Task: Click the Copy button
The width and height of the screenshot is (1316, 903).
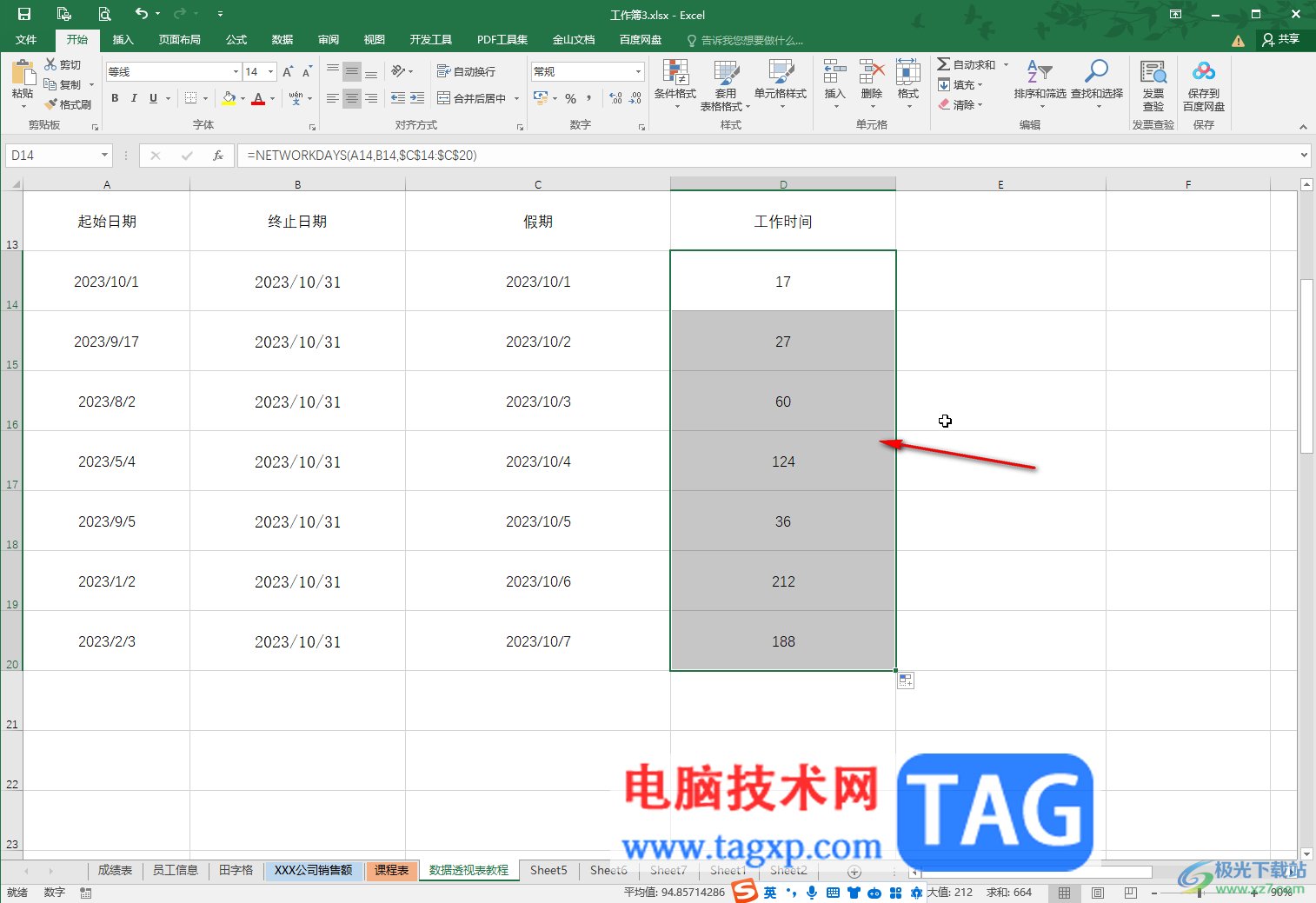Action: (63, 84)
